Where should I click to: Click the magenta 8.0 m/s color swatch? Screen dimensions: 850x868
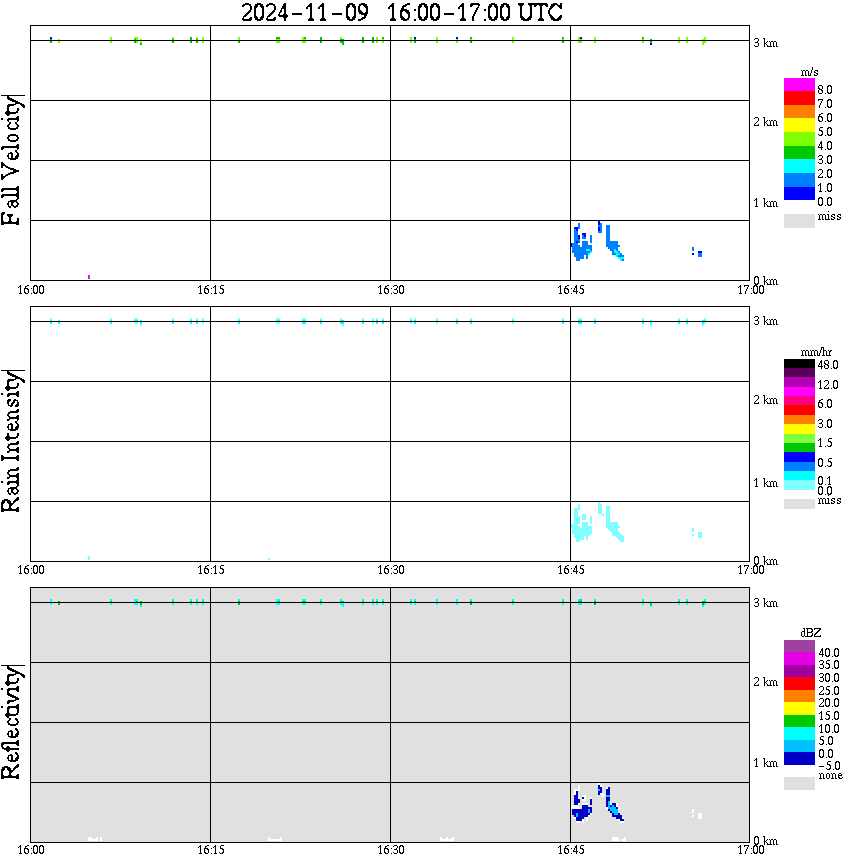tap(799, 85)
